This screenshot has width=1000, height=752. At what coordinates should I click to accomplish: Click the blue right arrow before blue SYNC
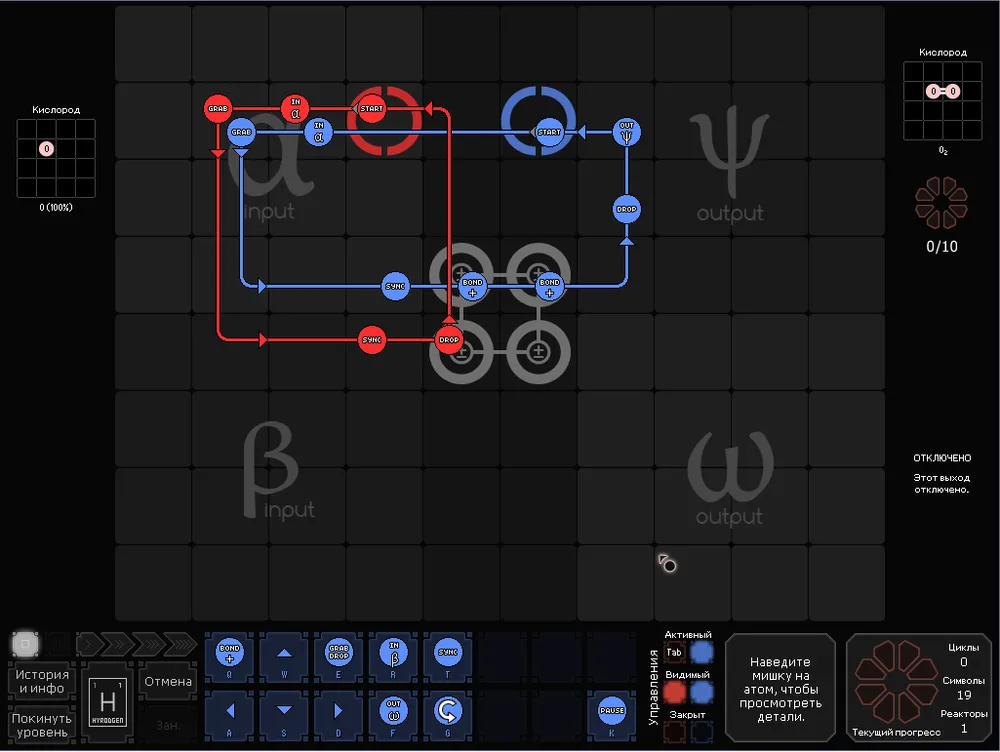click(x=262, y=286)
